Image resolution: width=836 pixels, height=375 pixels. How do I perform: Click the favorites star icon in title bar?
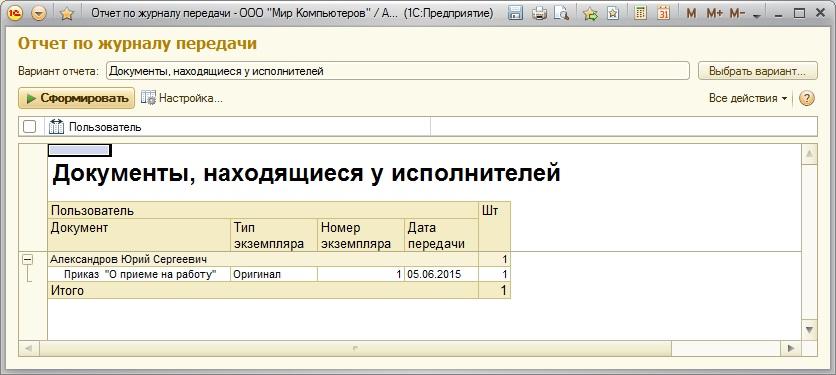tap(67, 14)
